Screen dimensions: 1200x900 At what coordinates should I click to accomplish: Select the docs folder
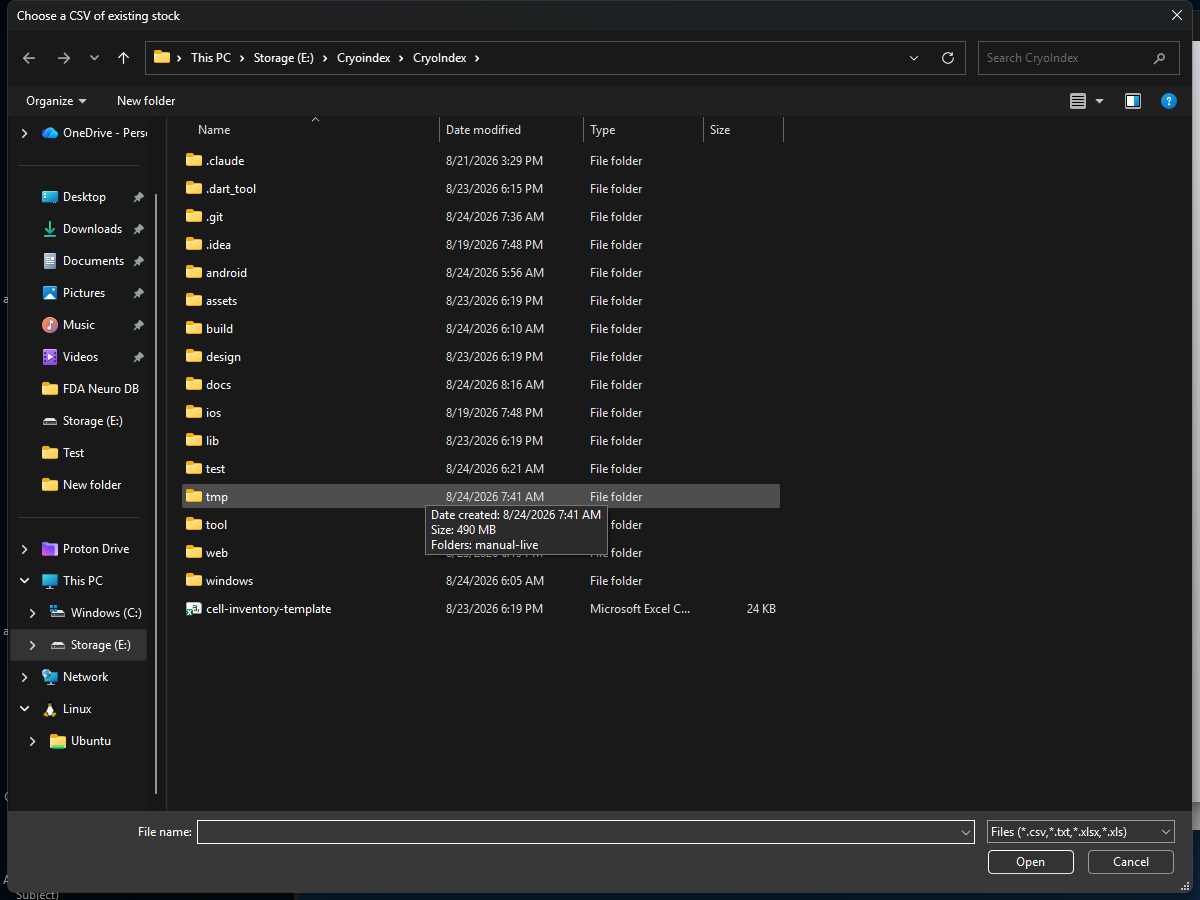point(481,385)
